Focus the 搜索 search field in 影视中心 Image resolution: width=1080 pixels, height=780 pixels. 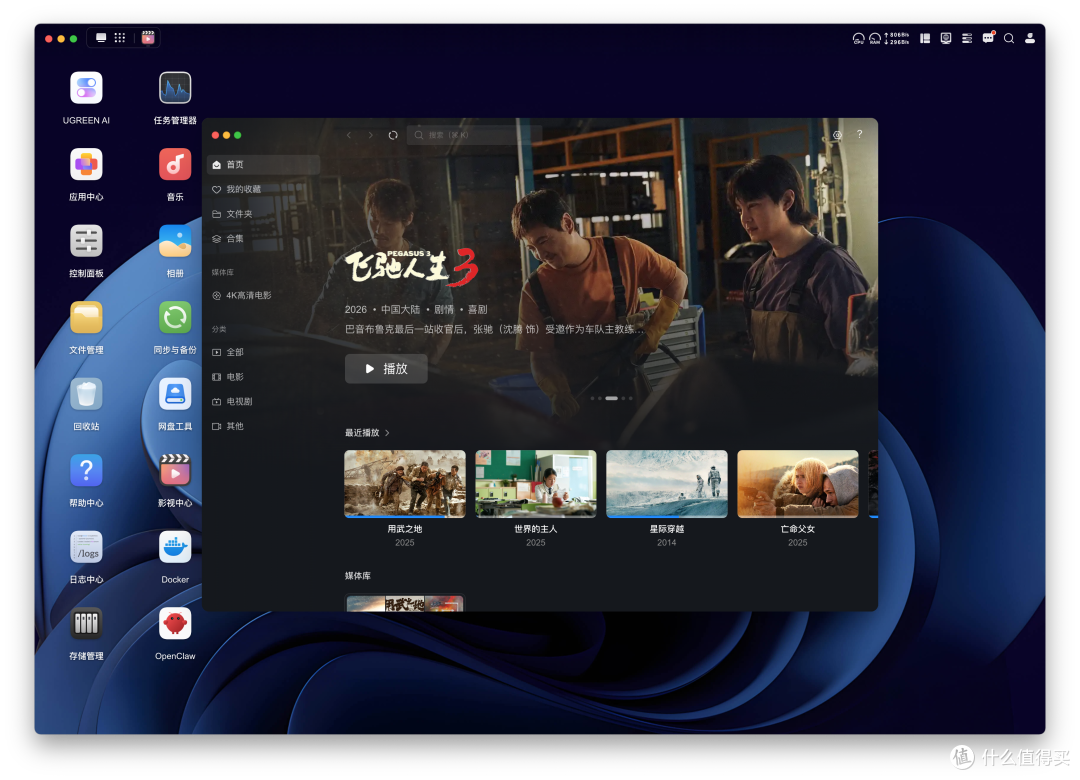pos(475,135)
